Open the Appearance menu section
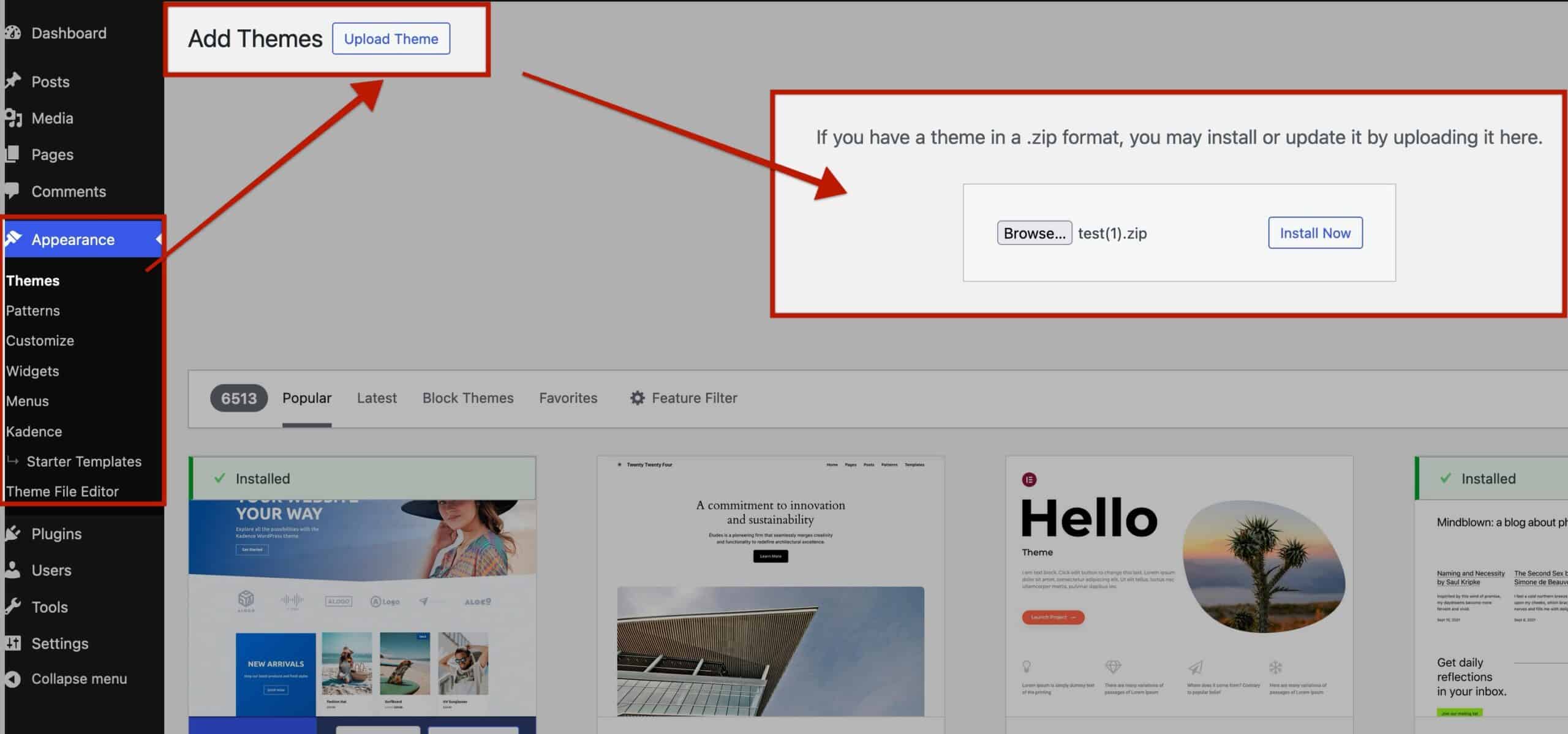 pos(73,240)
